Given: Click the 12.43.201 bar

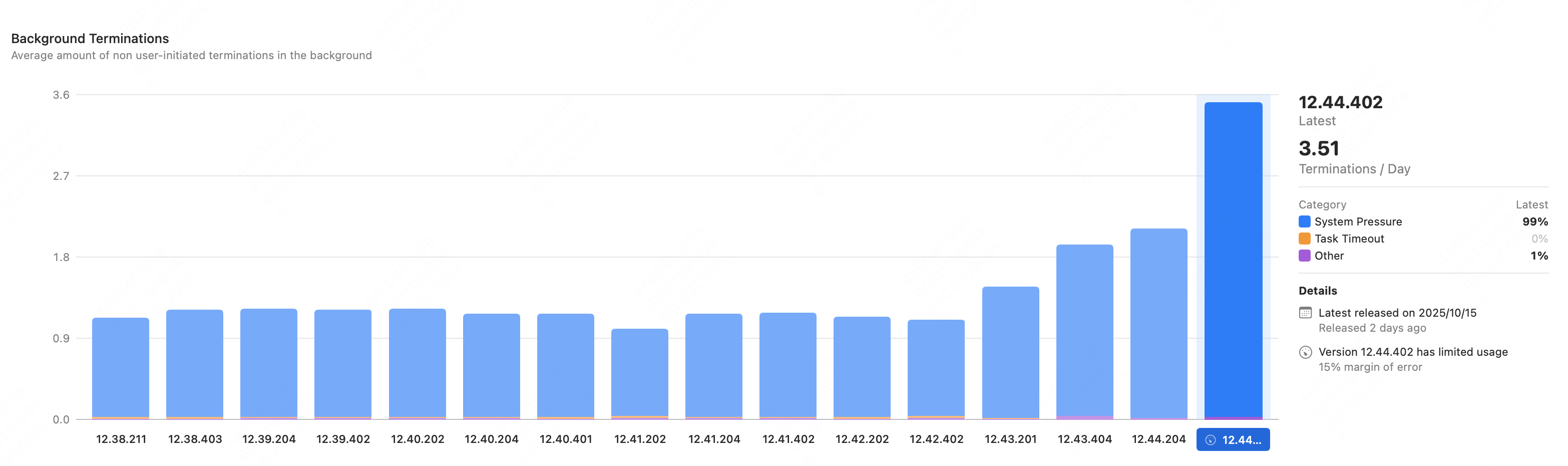Looking at the screenshot, I should click(1010, 353).
